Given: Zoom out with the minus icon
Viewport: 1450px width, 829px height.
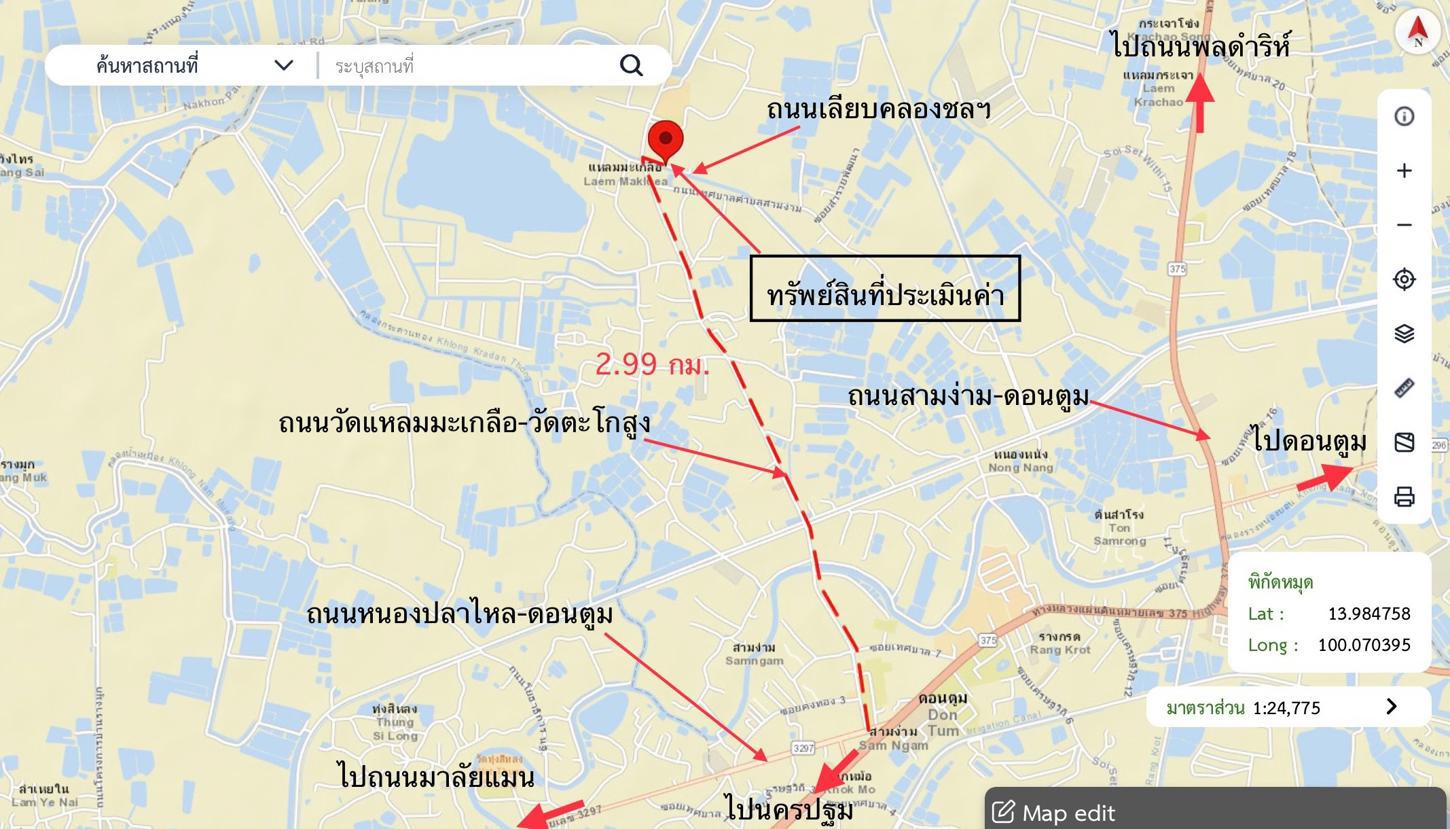Looking at the screenshot, I should pyautogui.click(x=1404, y=225).
